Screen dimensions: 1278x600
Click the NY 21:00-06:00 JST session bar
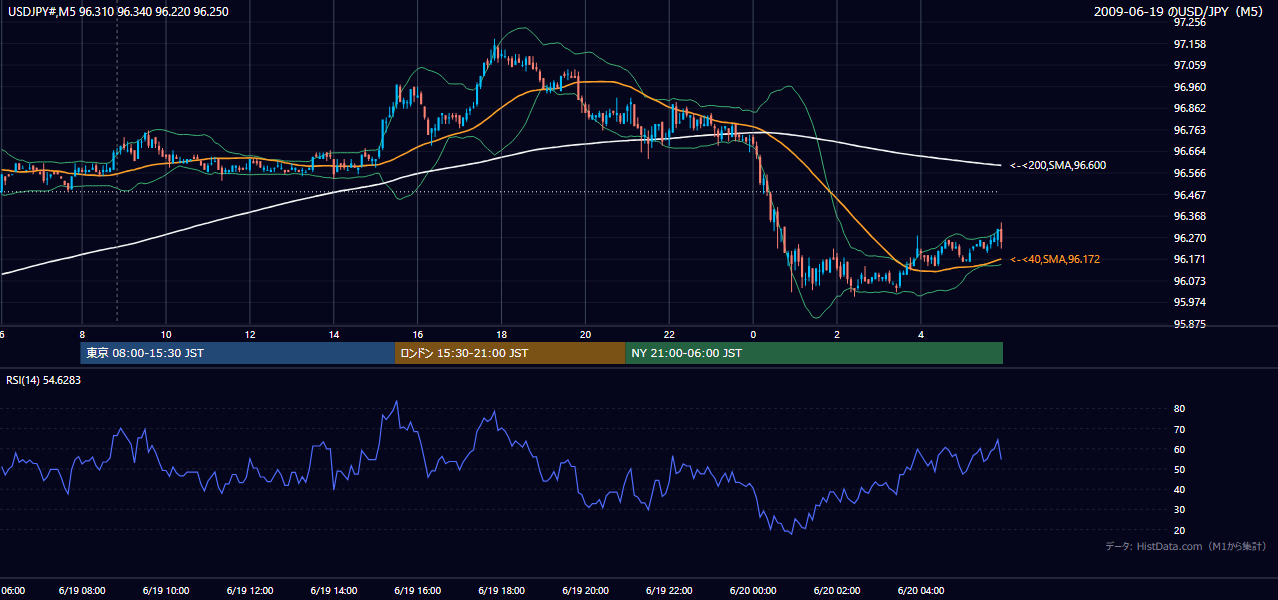click(814, 353)
